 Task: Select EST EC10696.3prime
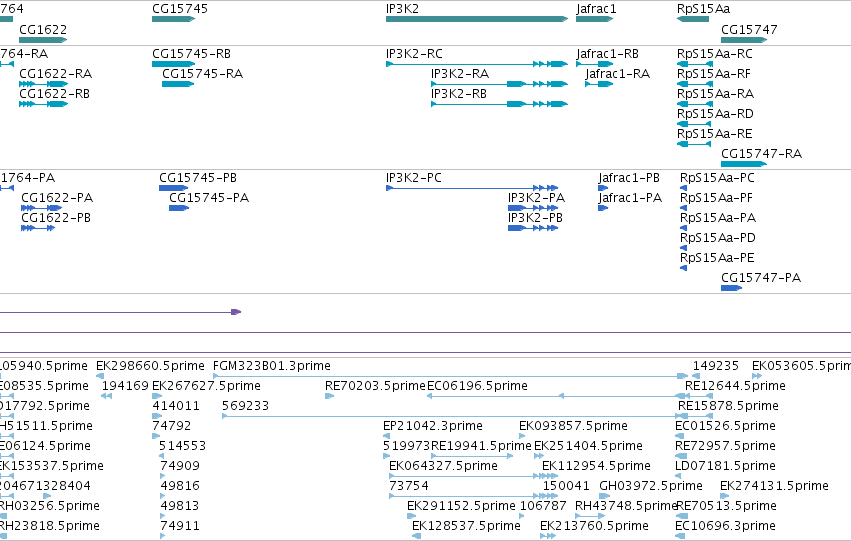(x=725, y=527)
